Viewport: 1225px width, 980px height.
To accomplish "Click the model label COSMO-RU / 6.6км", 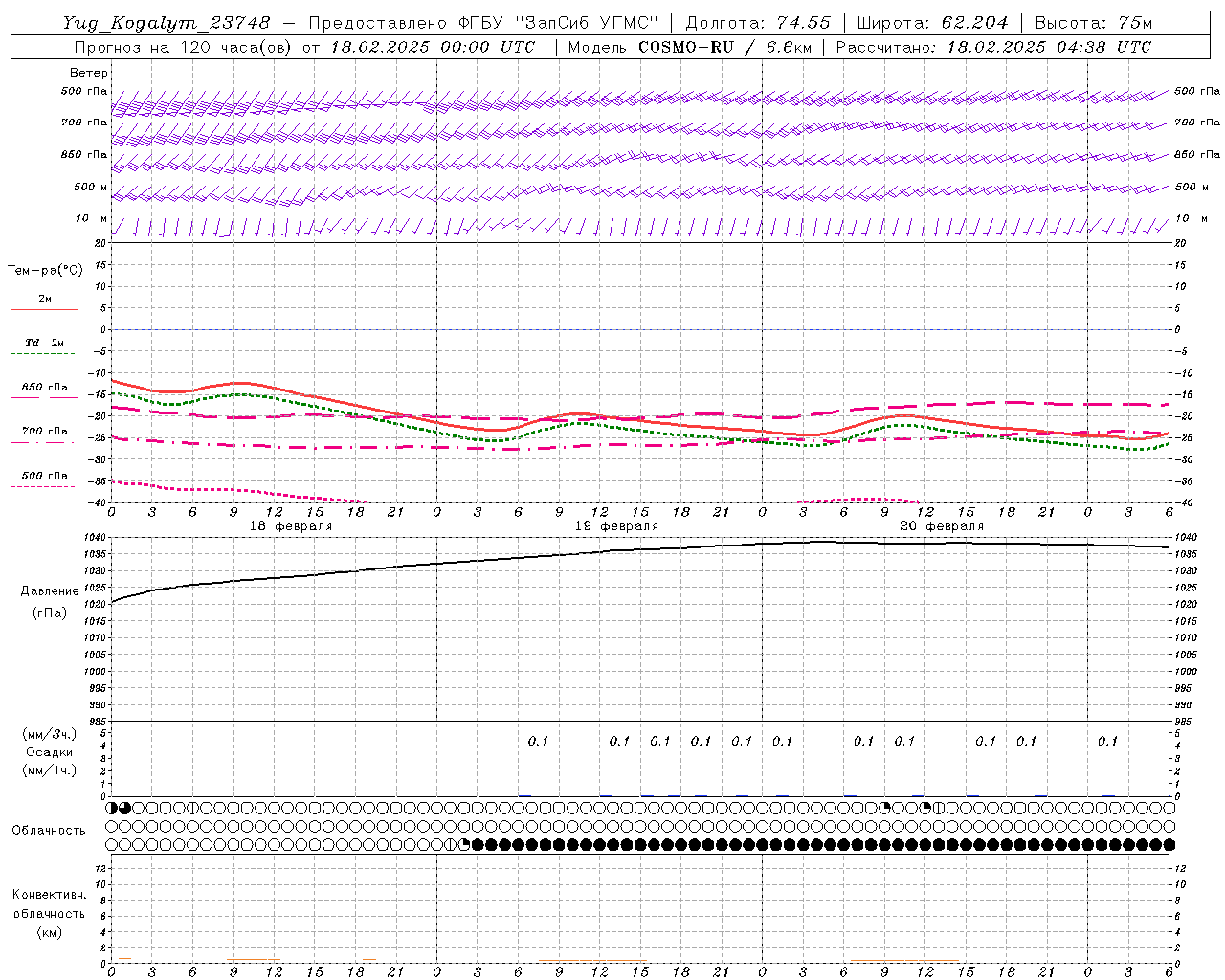I will click(724, 47).
